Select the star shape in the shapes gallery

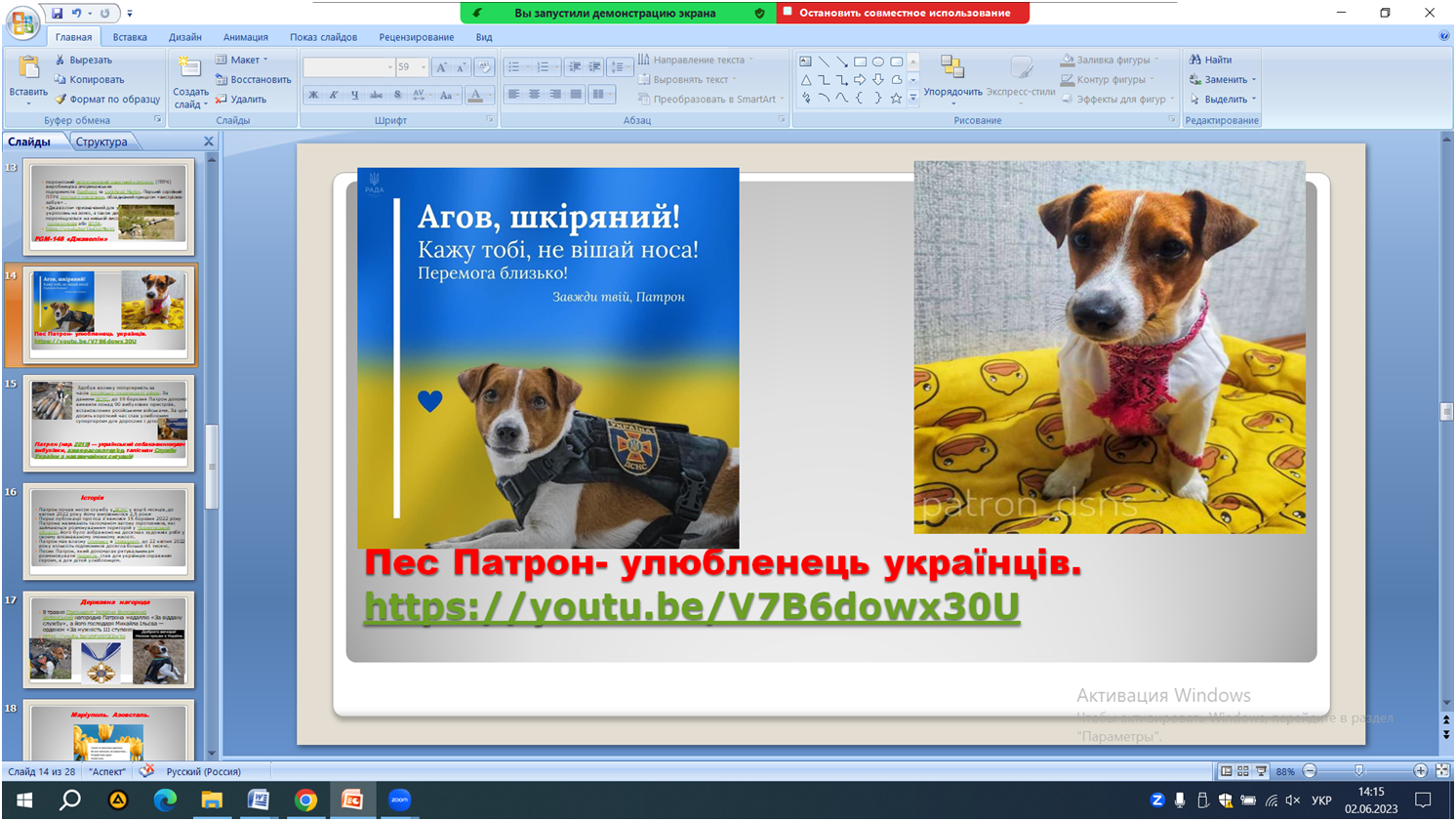pyautogui.click(x=896, y=99)
